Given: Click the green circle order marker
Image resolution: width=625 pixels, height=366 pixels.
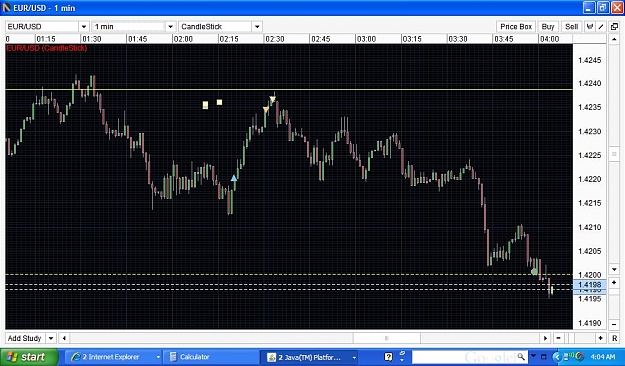Looking at the screenshot, I should (535, 272).
